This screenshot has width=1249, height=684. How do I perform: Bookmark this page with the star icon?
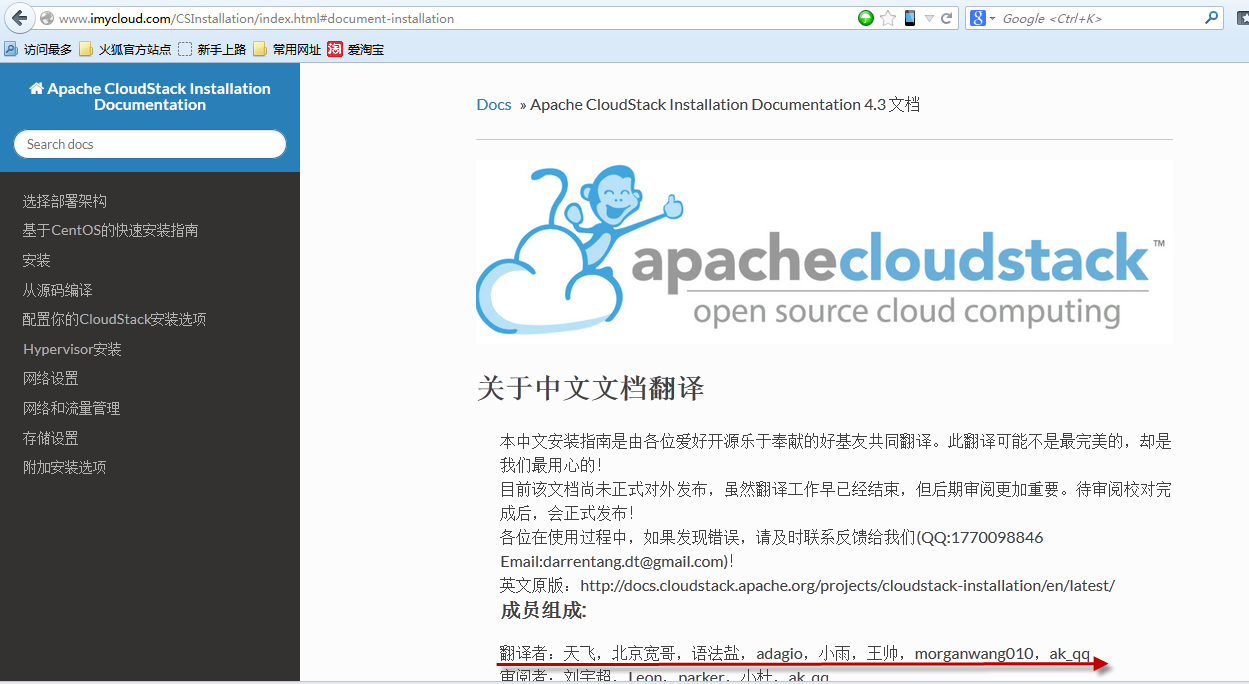(888, 18)
